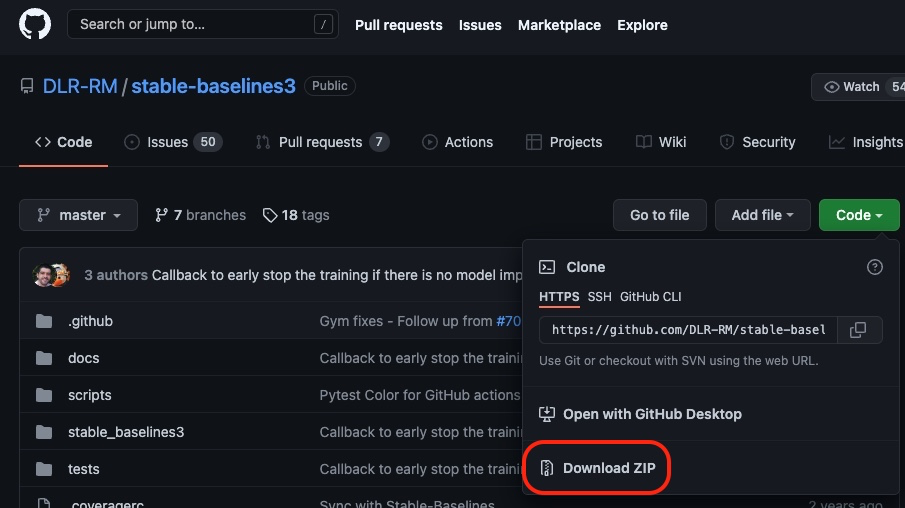This screenshot has height=508, width=905.
Task: Click the clone URL text field
Action: click(688, 330)
